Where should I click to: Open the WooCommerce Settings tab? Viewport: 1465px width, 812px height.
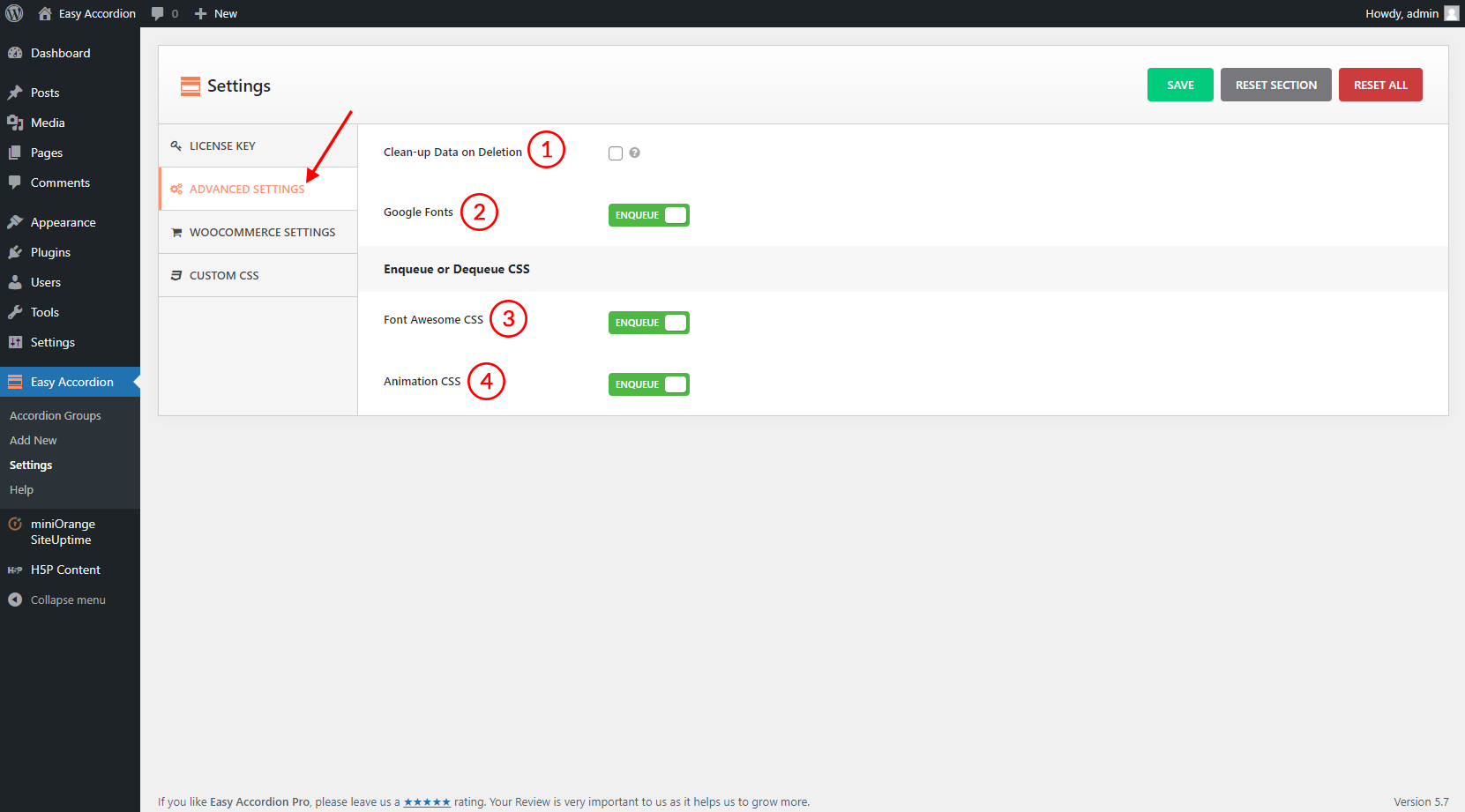click(x=262, y=232)
